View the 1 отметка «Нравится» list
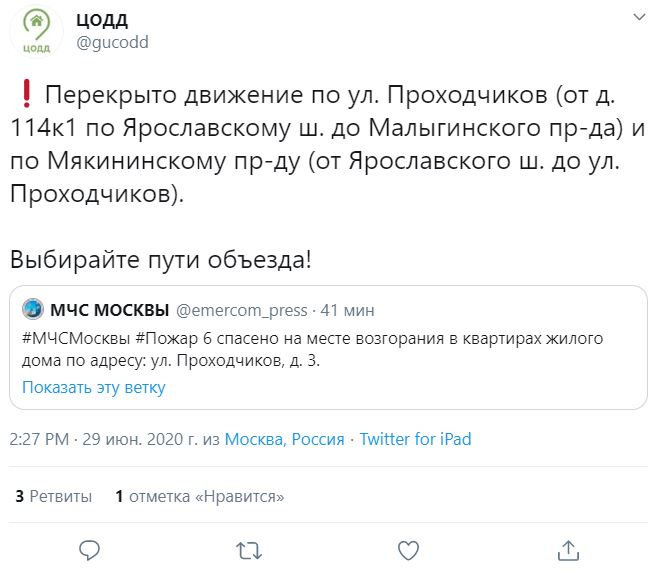 200,495
